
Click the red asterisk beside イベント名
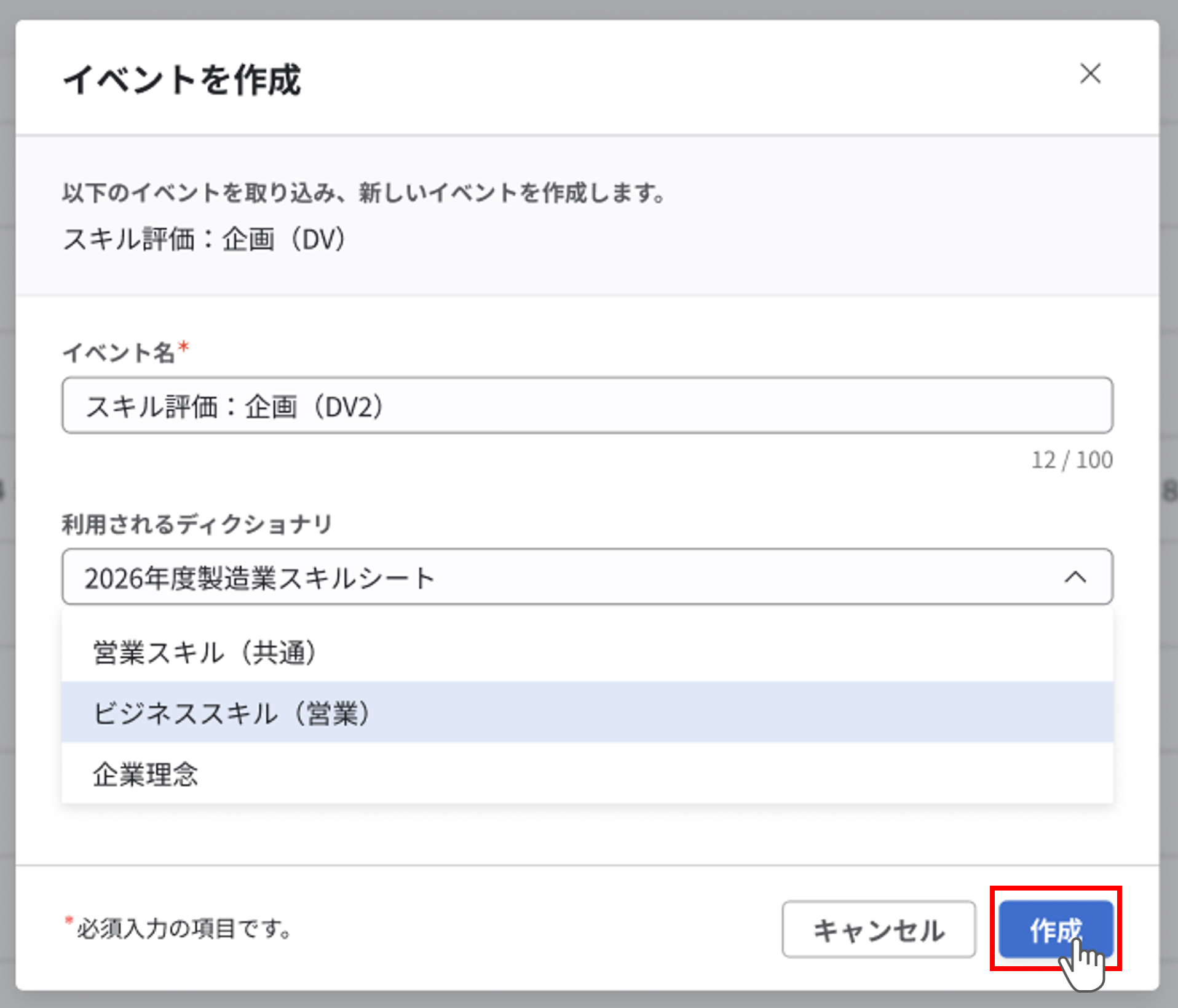click(183, 349)
